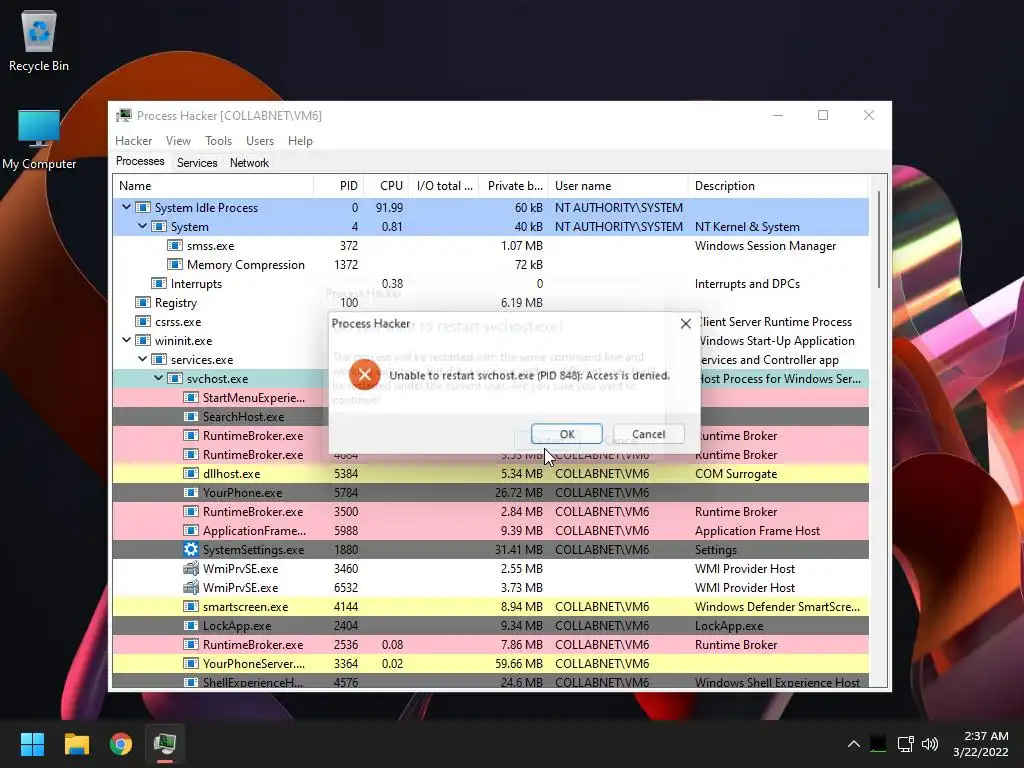Select RuntimeBroker.exe row with PID 3500
The height and width of the screenshot is (768, 1024).
coord(490,511)
